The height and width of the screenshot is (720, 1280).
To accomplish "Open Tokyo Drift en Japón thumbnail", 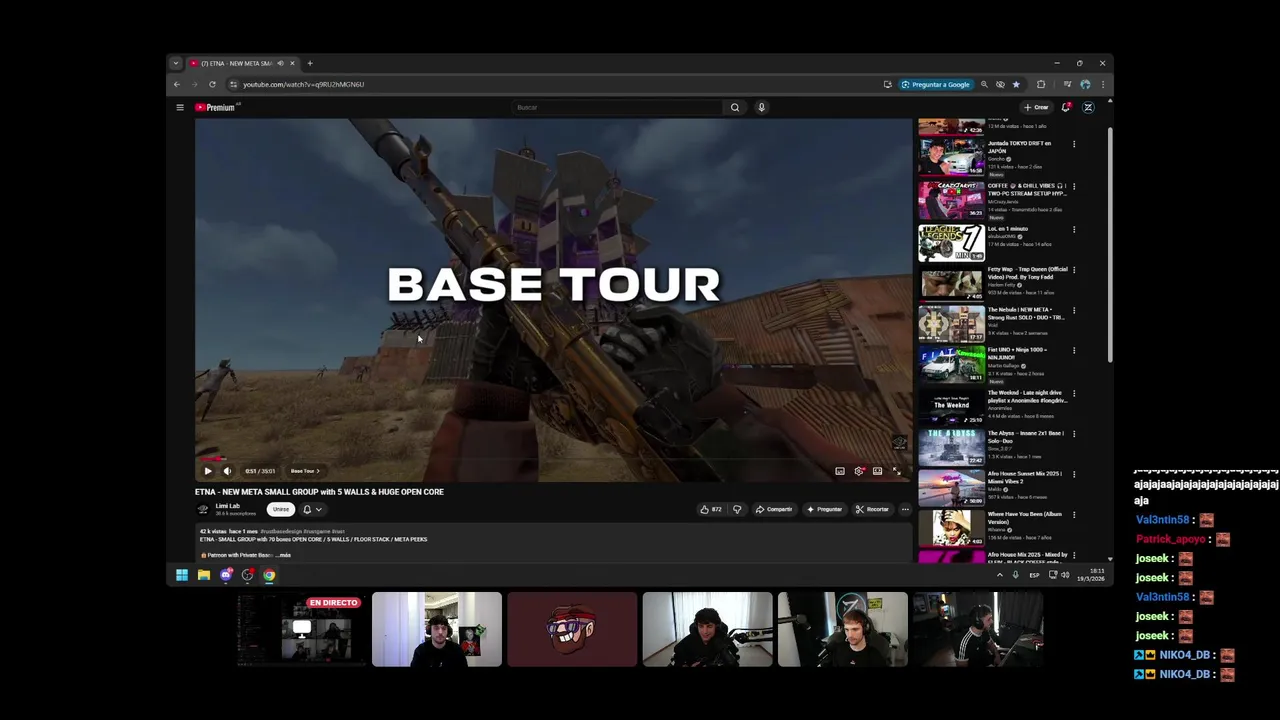I will point(951,158).
